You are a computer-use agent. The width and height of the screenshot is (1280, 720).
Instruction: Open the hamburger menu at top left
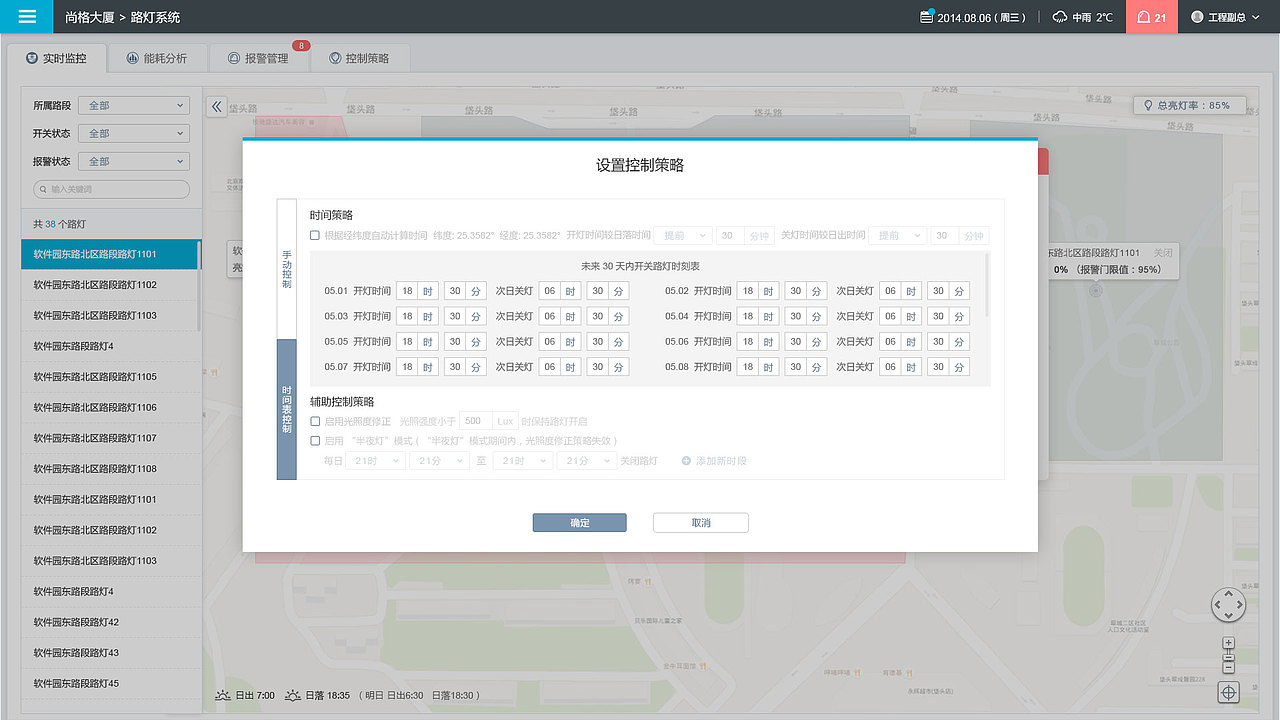pyautogui.click(x=26, y=16)
